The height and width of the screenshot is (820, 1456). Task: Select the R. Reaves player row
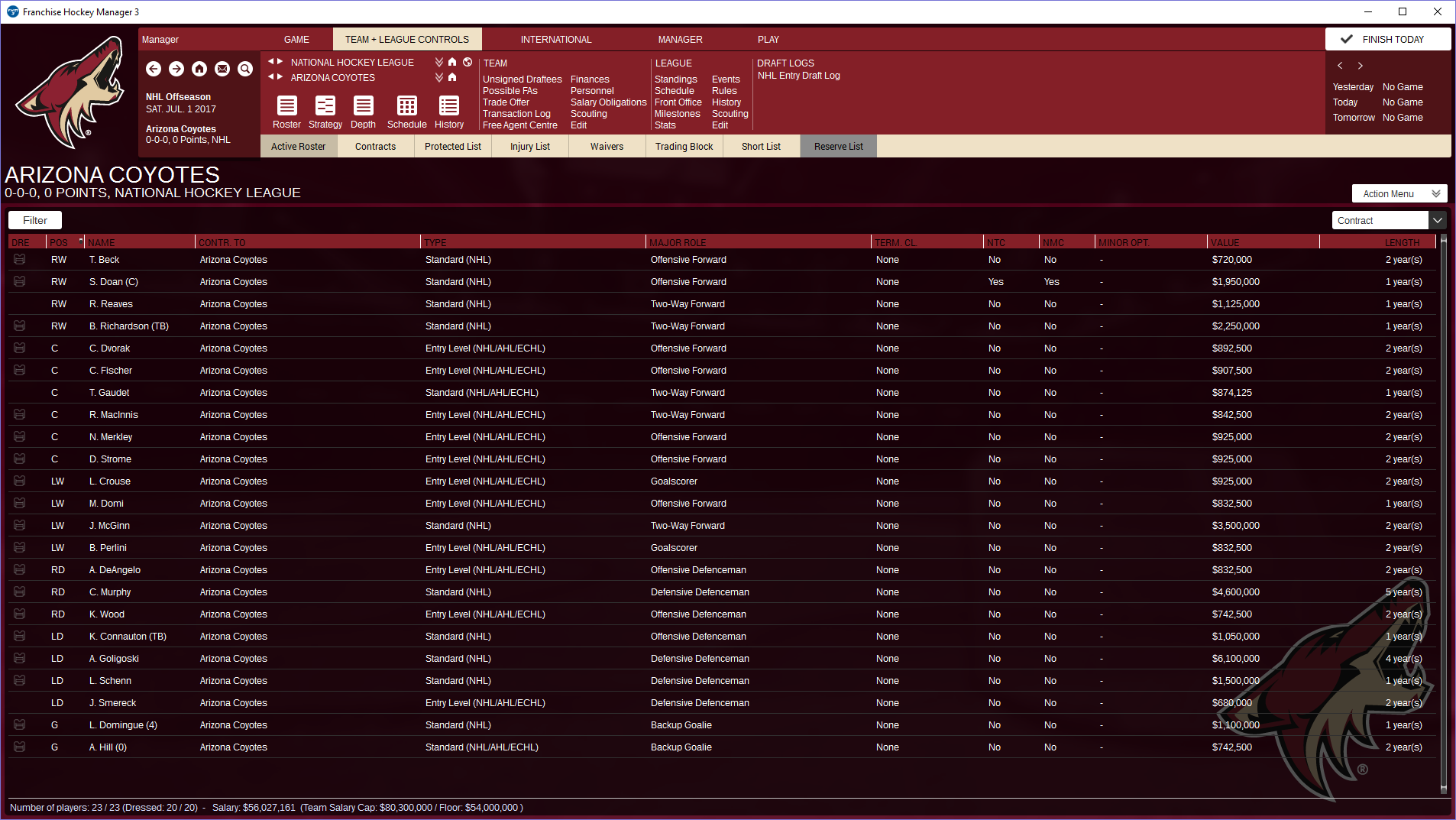tap(722, 304)
